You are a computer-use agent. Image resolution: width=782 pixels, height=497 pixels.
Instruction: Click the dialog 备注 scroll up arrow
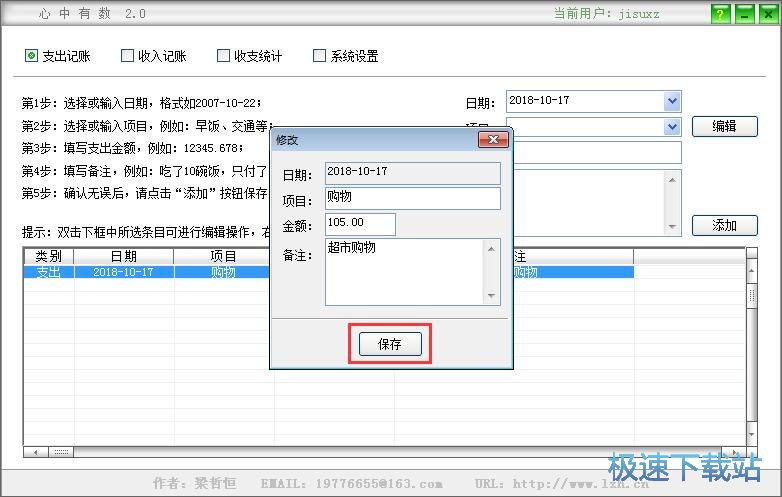pos(491,248)
